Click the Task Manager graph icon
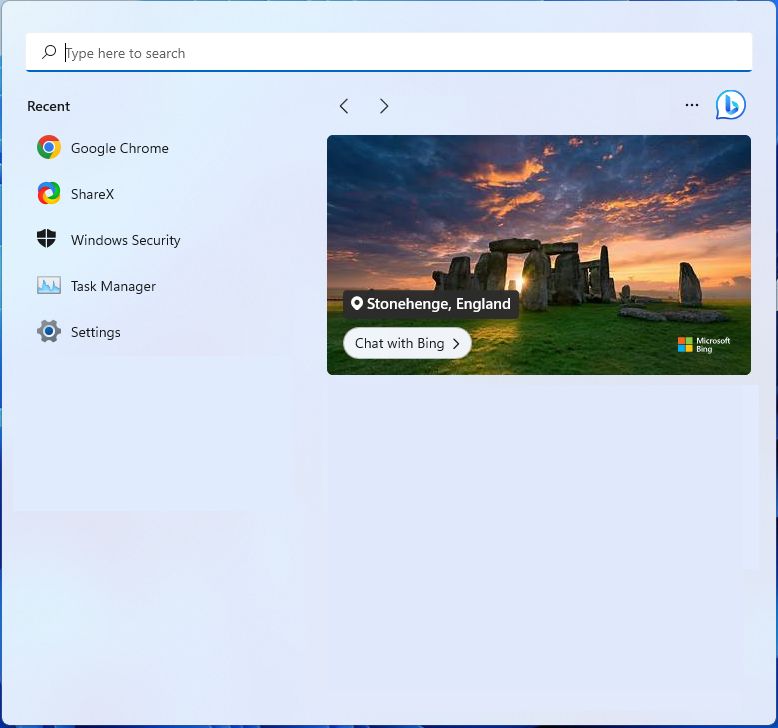The height and width of the screenshot is (728, 778). [x=49, y=286]
